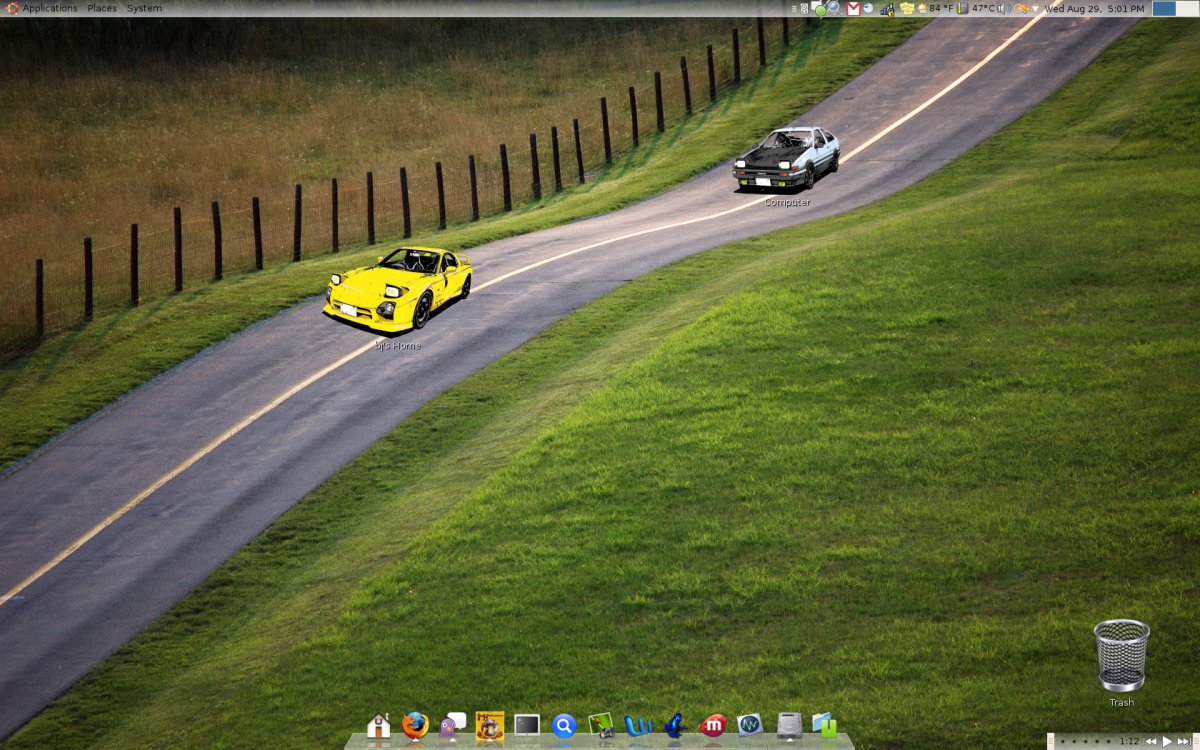1200x750 pixels.
Task: Click the 1:12 track time display
Action: pos(1129,741)
